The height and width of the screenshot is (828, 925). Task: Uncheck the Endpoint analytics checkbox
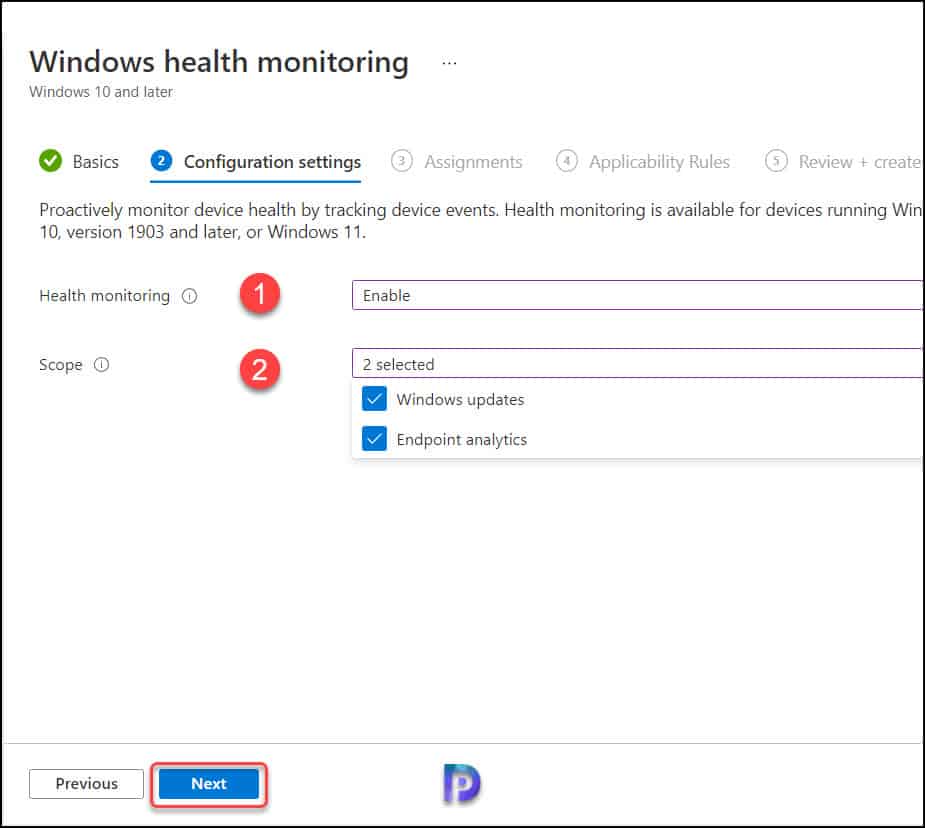click(374, 439)
